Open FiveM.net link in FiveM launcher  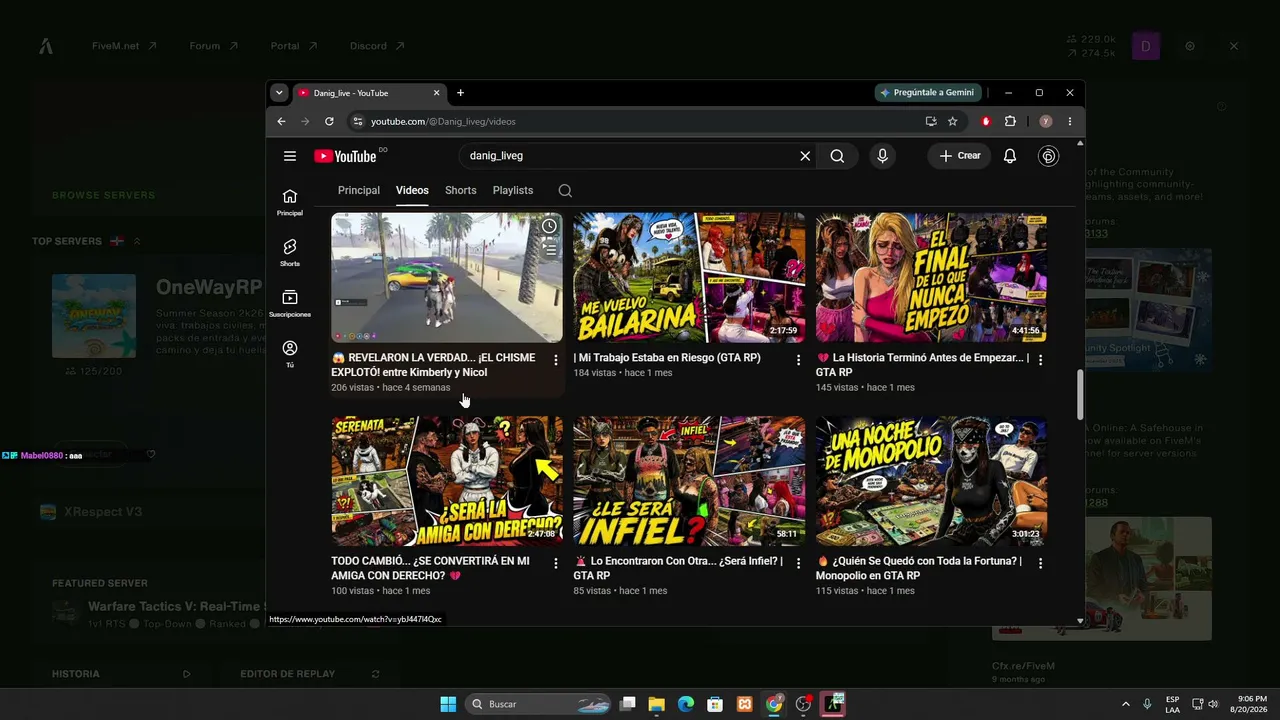(x=124, y=46)
